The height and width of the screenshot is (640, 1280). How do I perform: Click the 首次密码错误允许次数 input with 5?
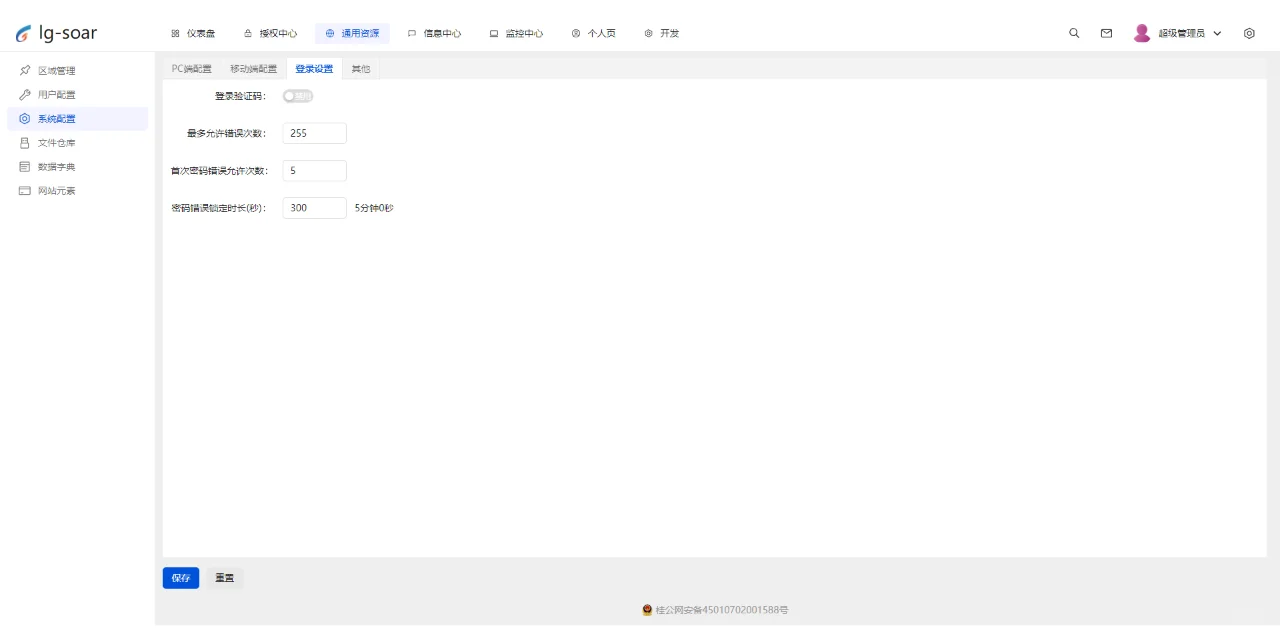coord(314,171)
